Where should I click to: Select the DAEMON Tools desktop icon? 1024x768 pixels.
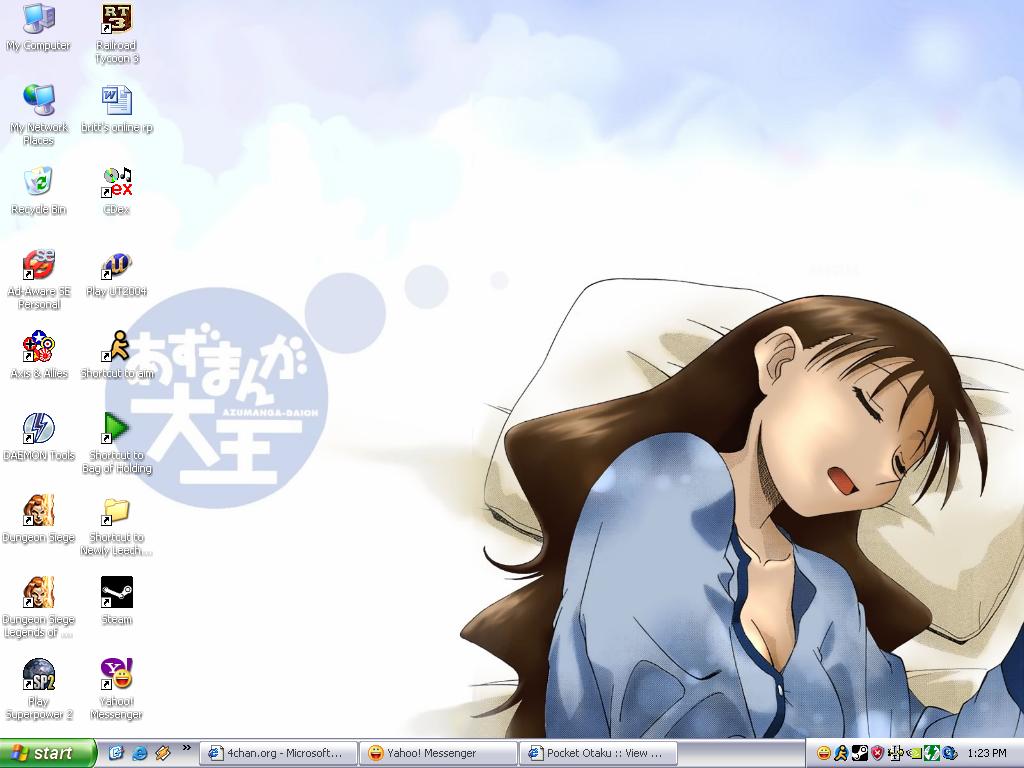pyautogui.click(x=39, y=438)
